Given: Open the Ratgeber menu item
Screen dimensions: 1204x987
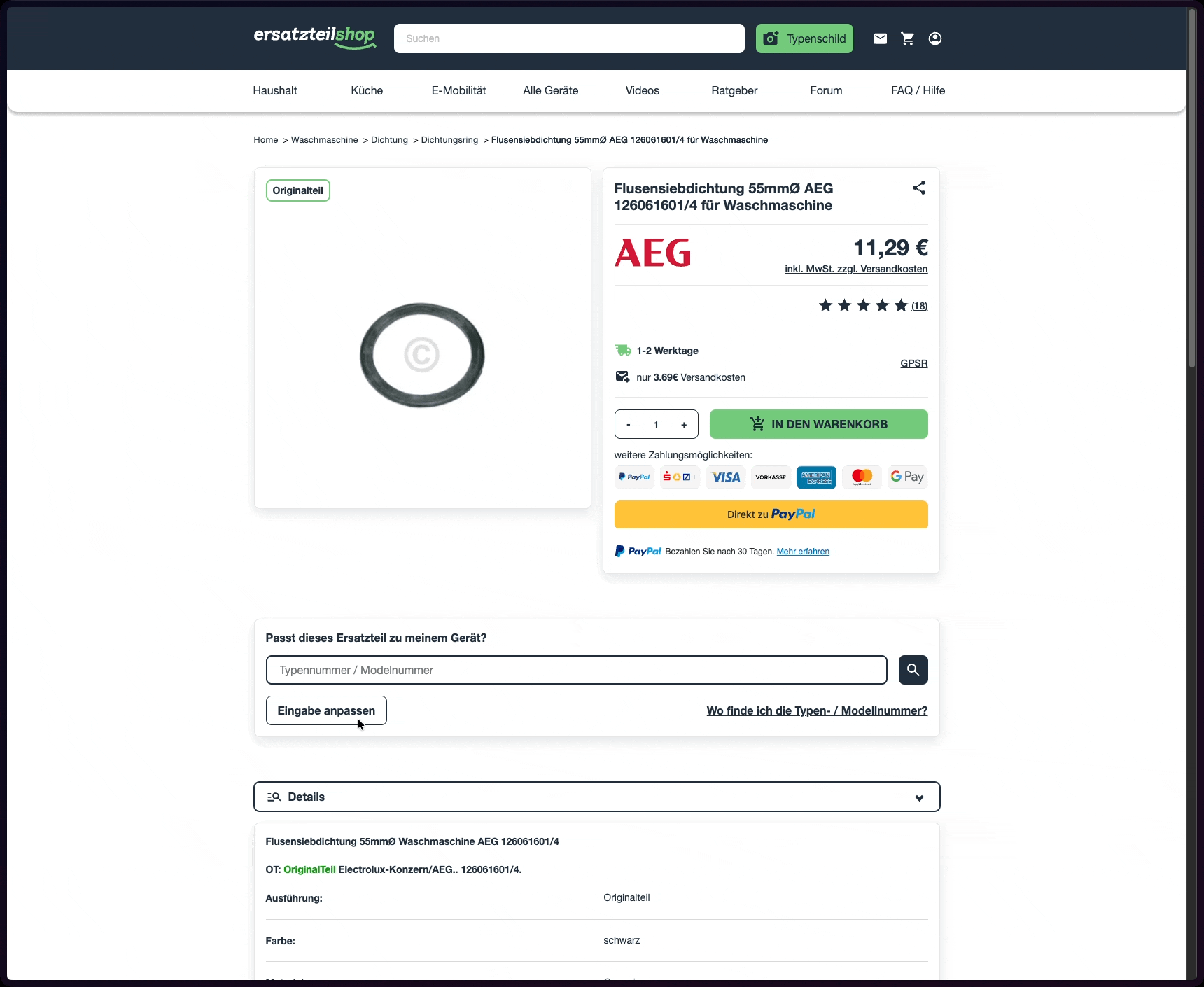Looking at the screenshot, I should (x=734, y=90).
